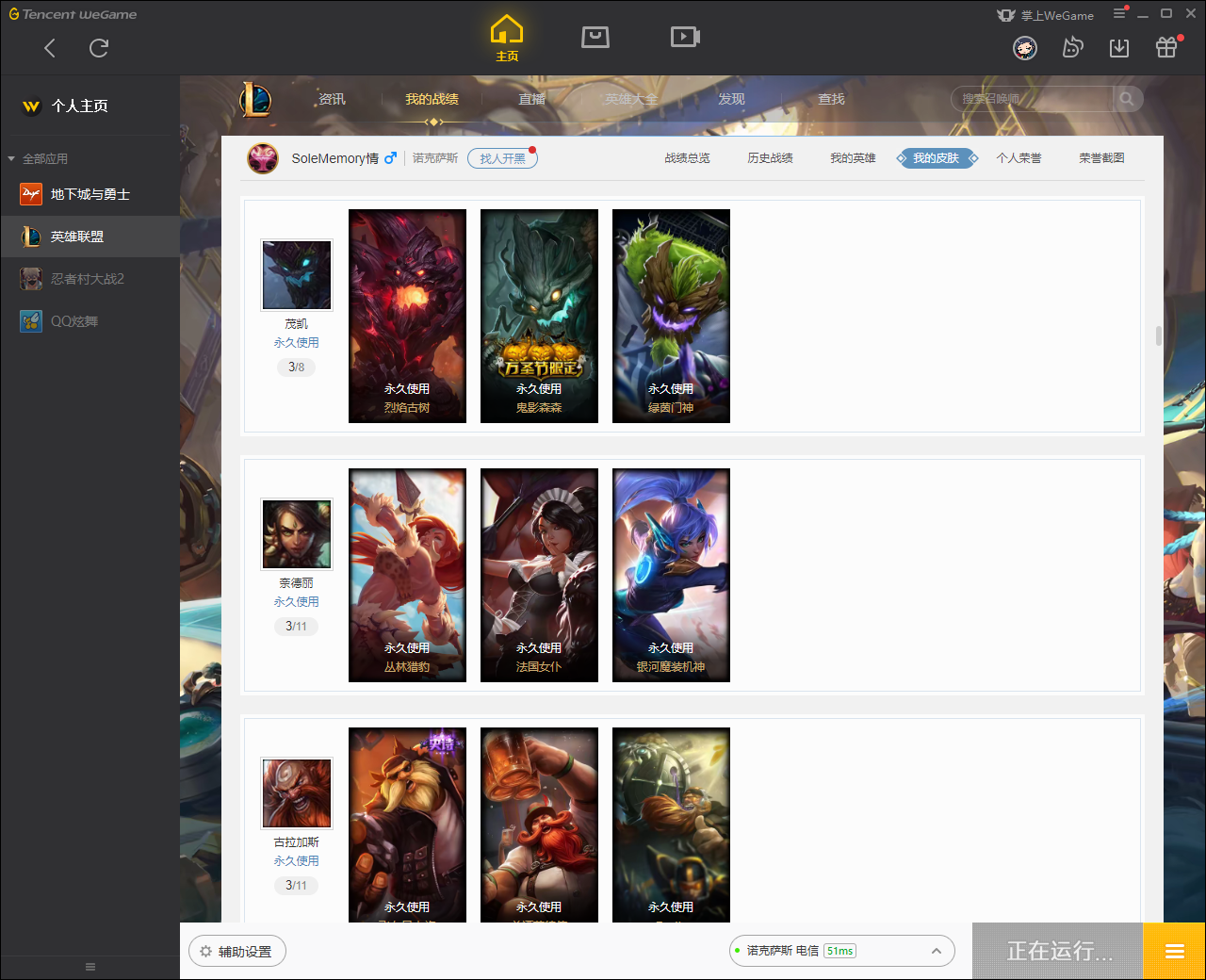The image size is (1206, 980).
Task: Open the 历史战绩 sub-tab
Action: 770,158
